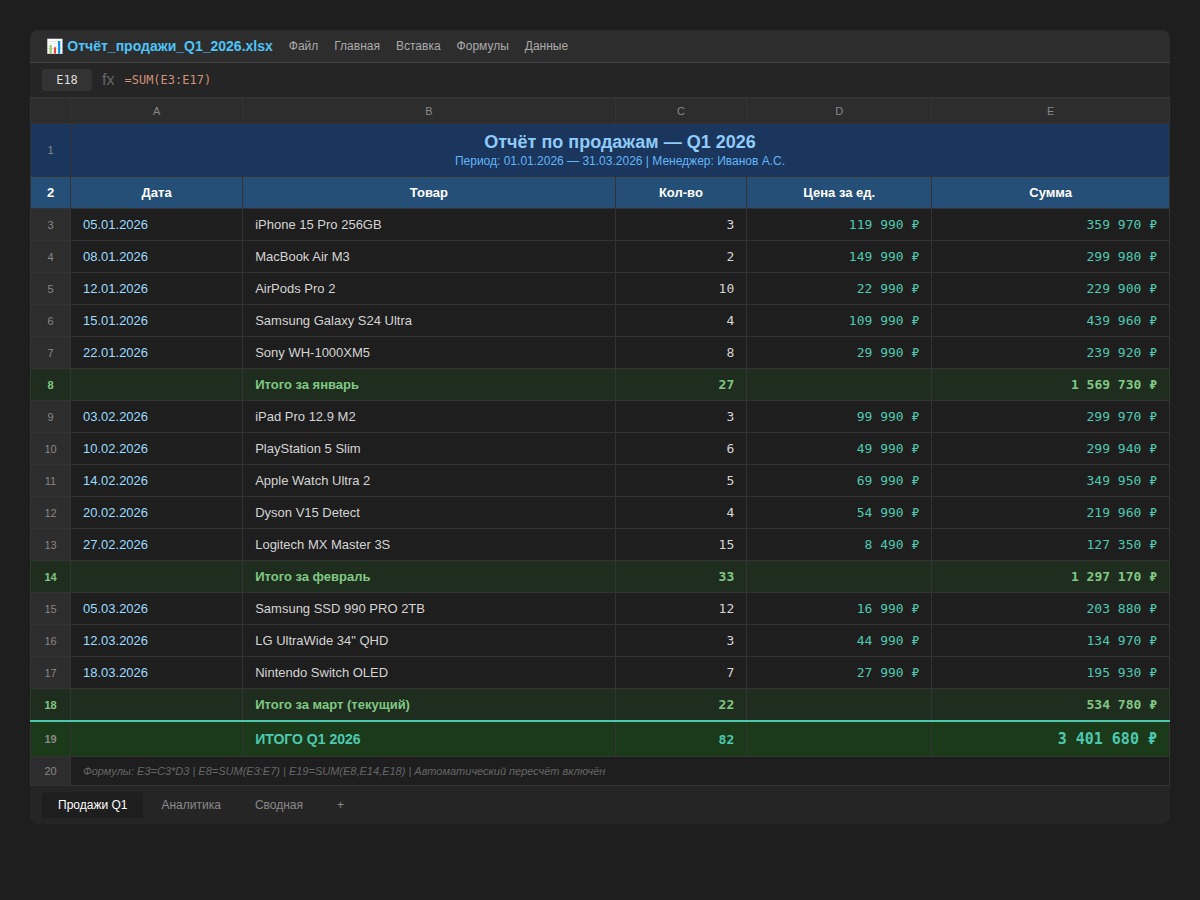Select column C header
The image size is (1200, 900).
click(681, 111)
